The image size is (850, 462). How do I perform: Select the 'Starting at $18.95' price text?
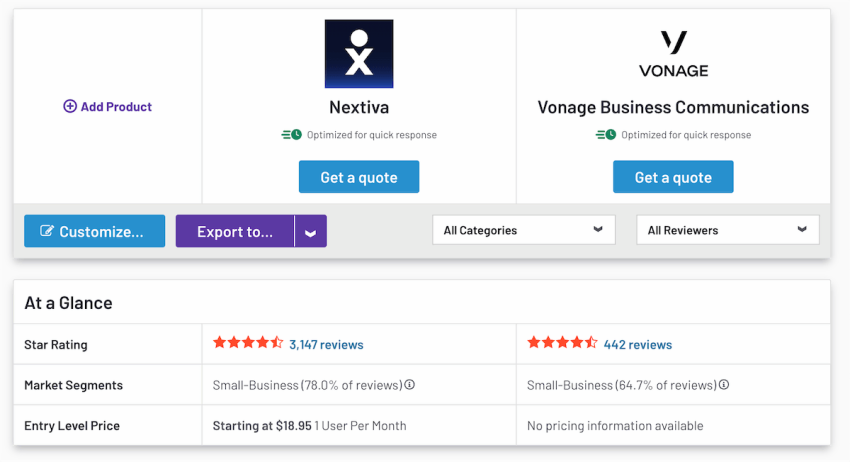[x=262, y=426]
